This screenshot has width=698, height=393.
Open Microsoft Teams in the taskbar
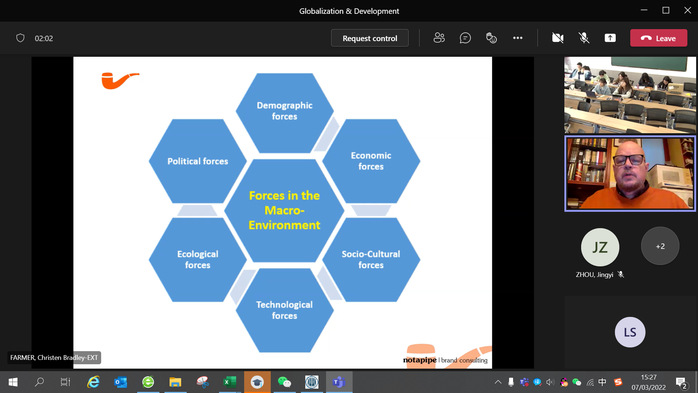[338, 382]
